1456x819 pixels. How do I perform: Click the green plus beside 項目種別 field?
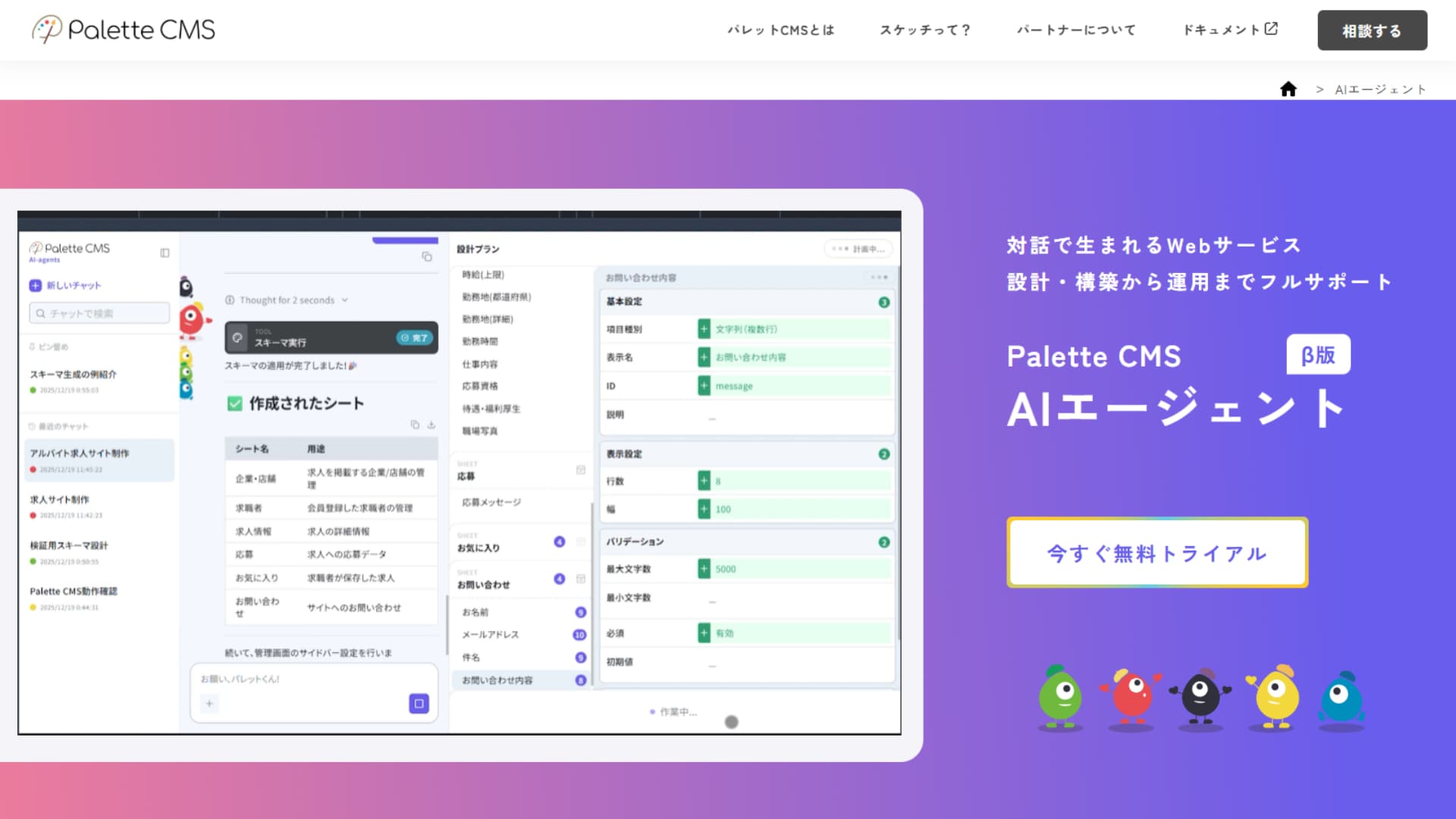tap(704, 329)
